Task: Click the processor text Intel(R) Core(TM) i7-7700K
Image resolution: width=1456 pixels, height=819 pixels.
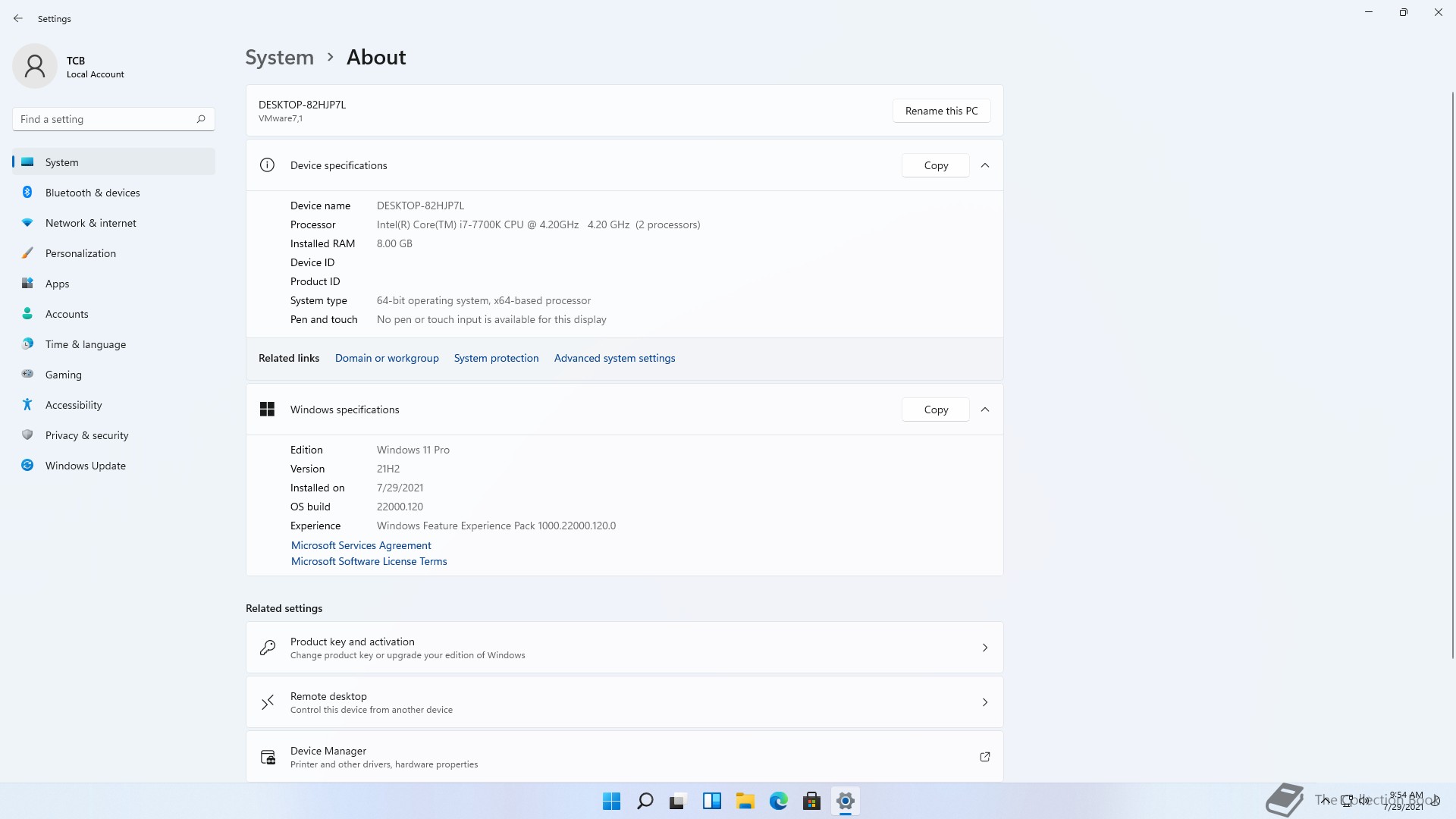Action: 538,225
